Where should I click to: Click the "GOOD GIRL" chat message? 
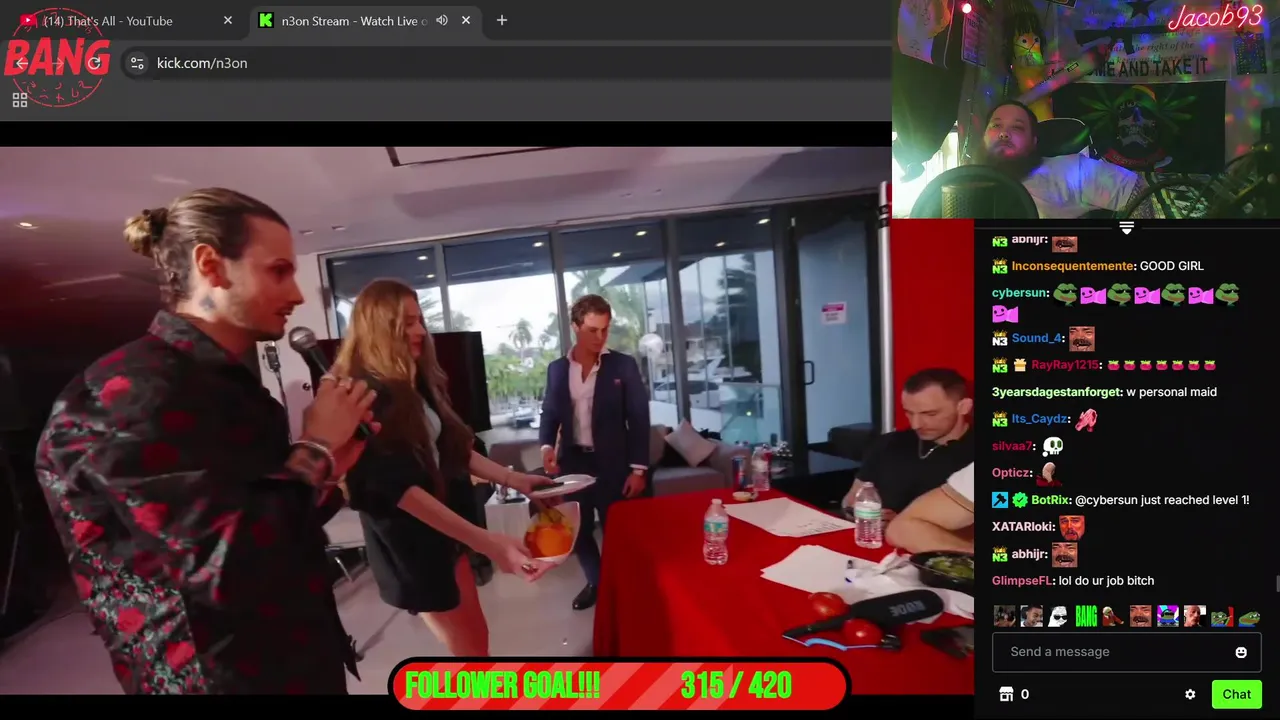1171,266
